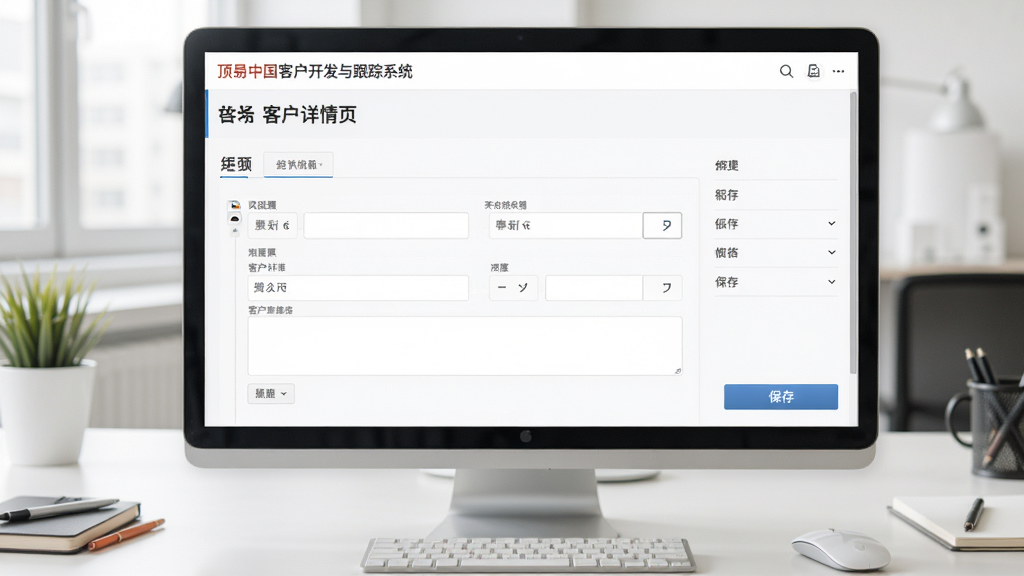Click the square icon button beside the small dropdown's field
This screenshot has height=576, width=1024.
tap(663, 288)
